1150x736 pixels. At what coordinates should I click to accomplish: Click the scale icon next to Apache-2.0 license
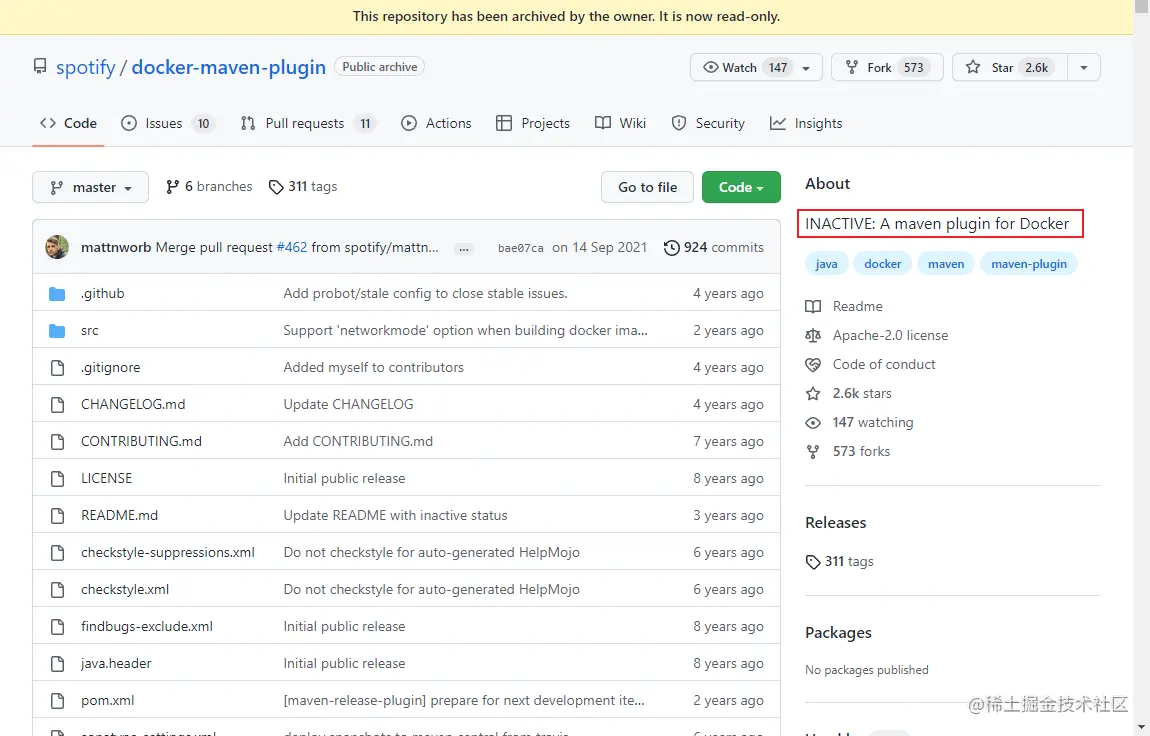click(813, 336)
